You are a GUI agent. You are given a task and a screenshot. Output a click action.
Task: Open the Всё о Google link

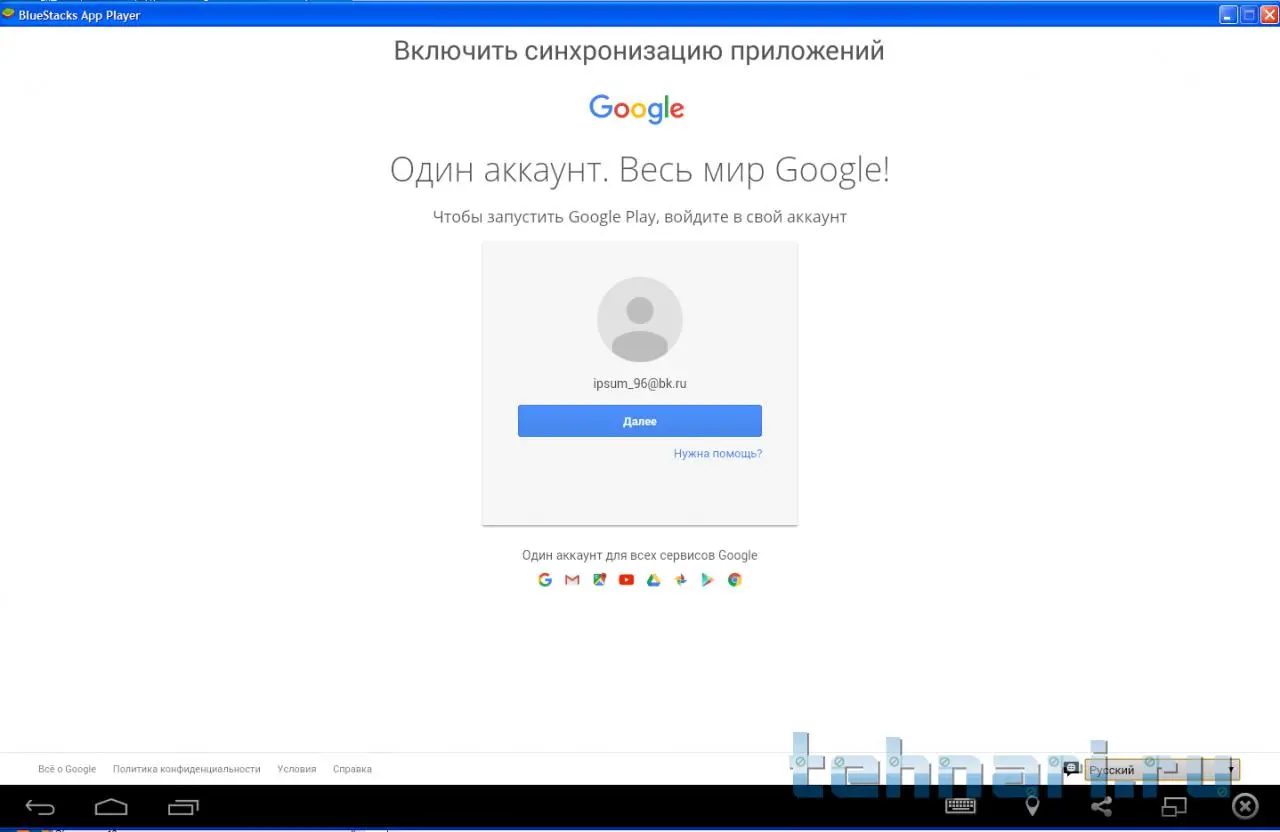[67, 769]
